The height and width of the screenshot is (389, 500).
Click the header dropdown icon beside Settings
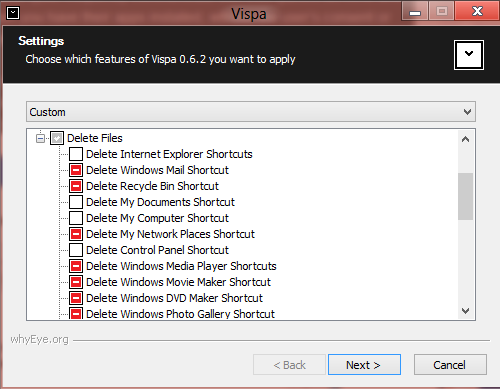pos(469,55)
